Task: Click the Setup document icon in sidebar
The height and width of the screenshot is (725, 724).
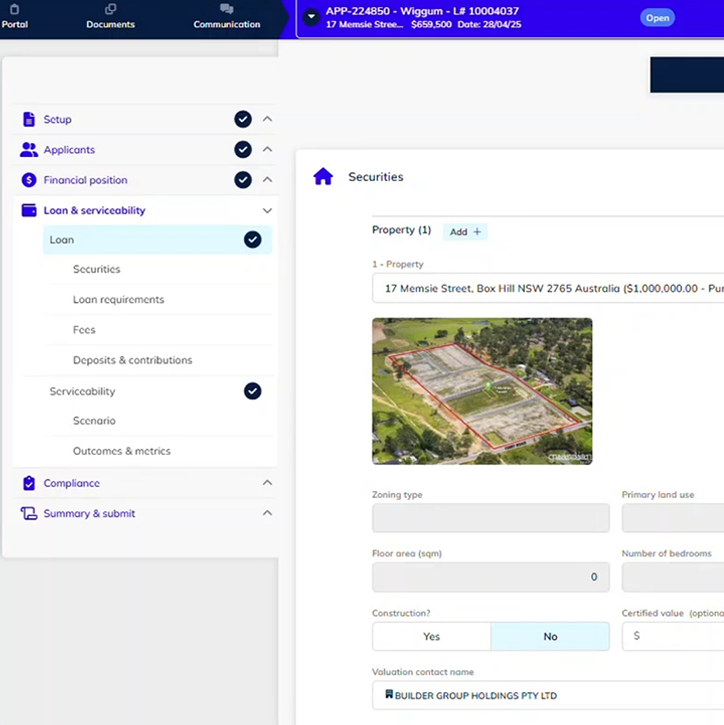Action: (x=29, y=119)
